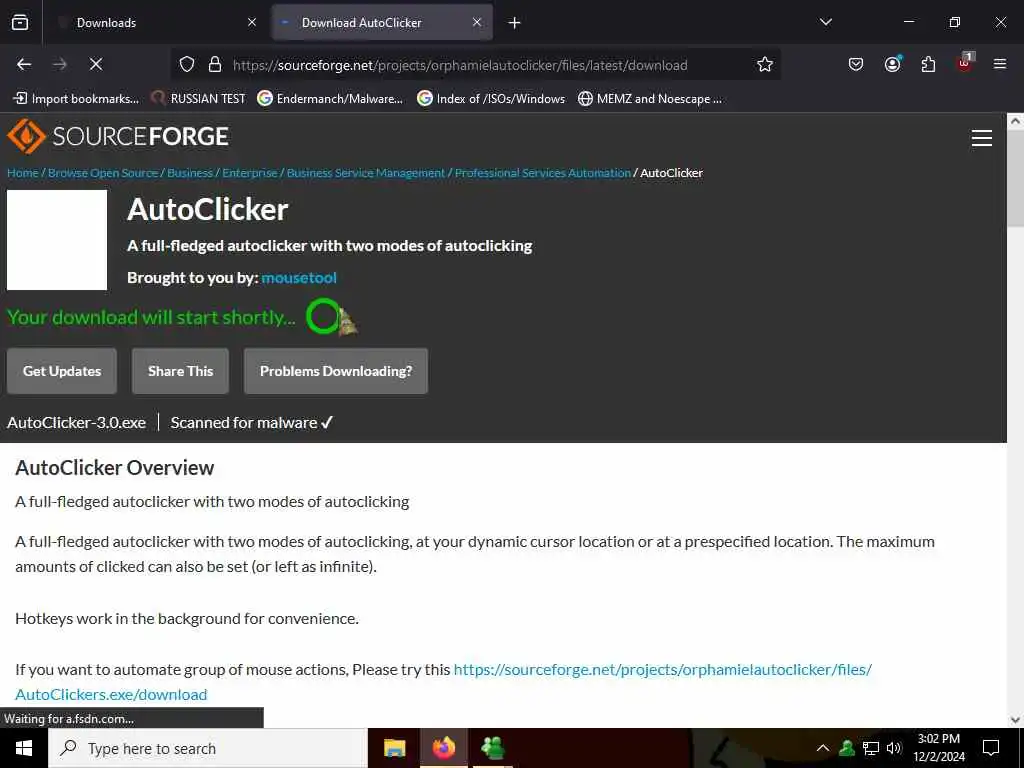Open Professional Services Automation breadcrumb
Screen dimensions: 1024x768
pyautogui.click(x=543, y=173)
